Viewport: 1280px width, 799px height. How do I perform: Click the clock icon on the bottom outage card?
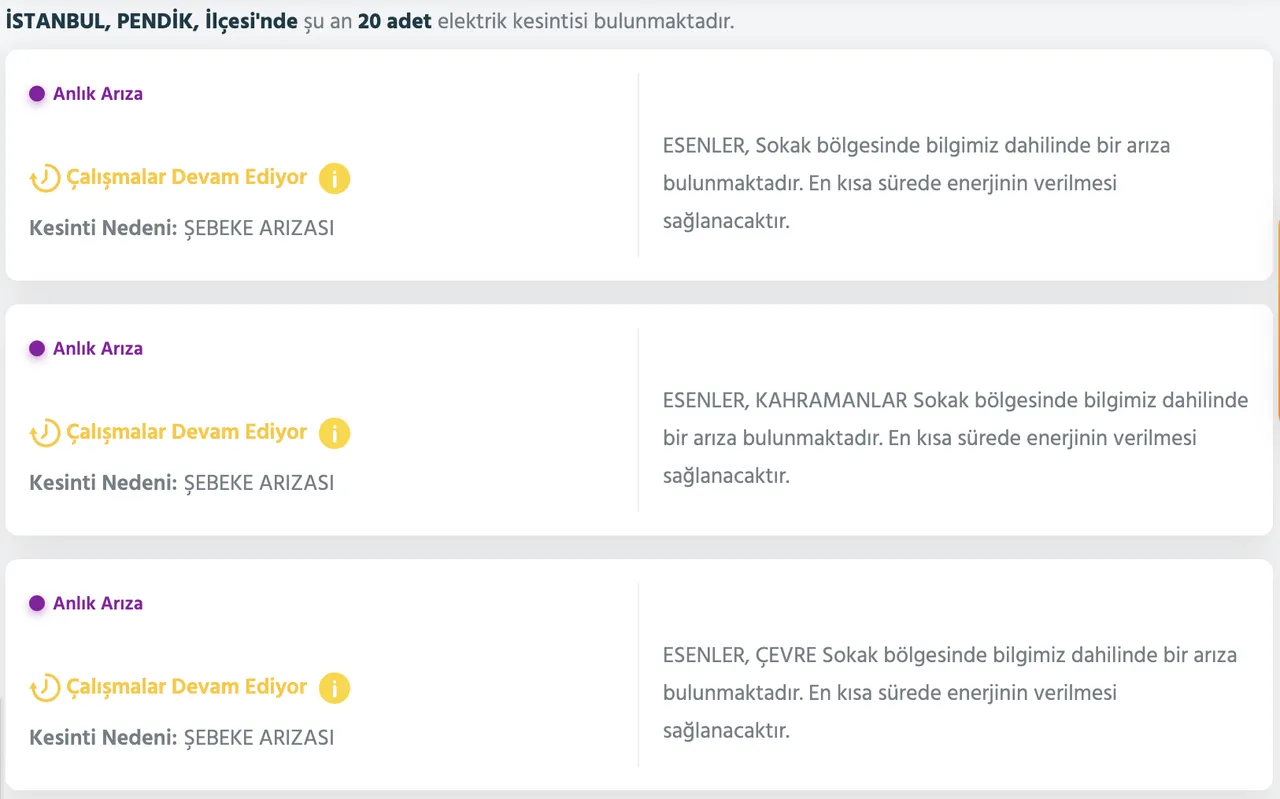click(42, 687)
